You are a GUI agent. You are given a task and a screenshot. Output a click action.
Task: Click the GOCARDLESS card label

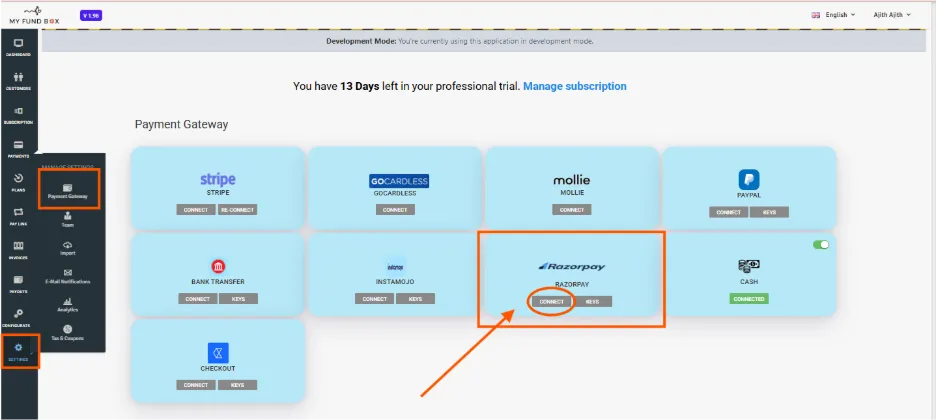click(395, 193)
